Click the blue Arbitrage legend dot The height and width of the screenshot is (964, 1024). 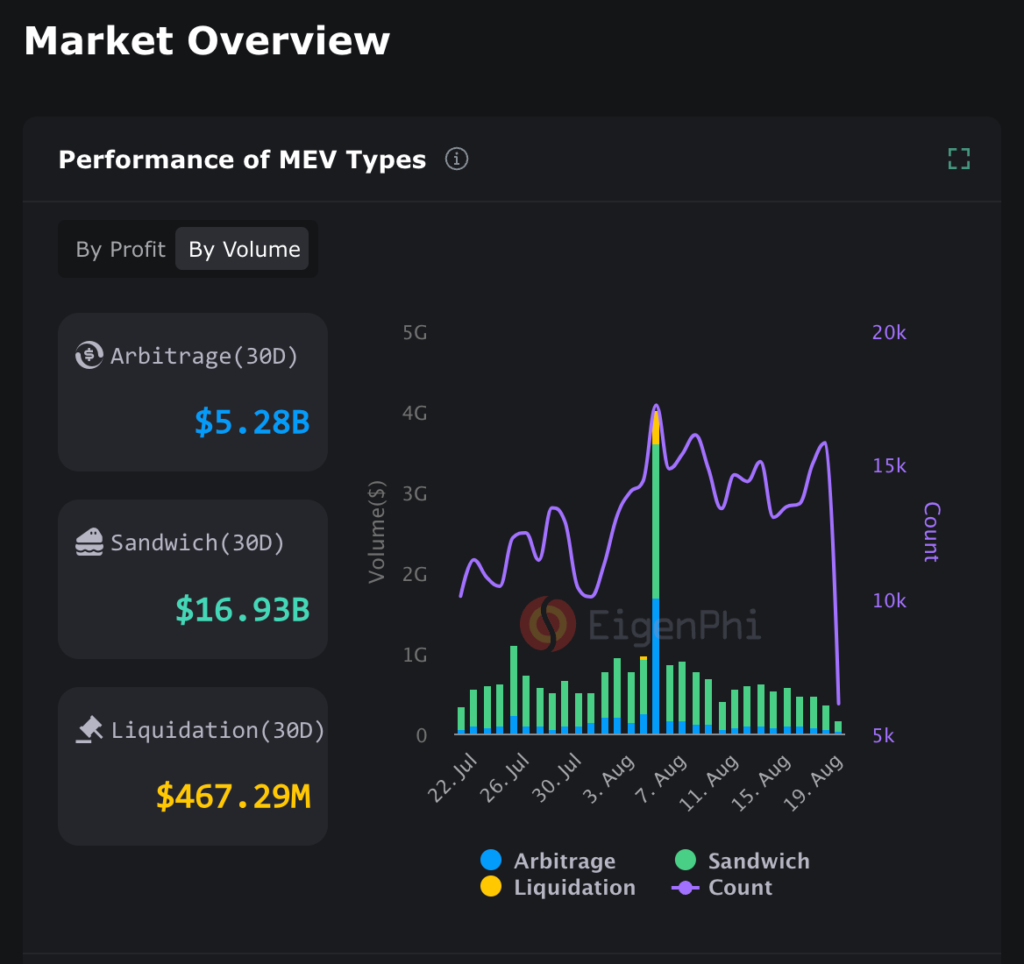pos(489,860)
